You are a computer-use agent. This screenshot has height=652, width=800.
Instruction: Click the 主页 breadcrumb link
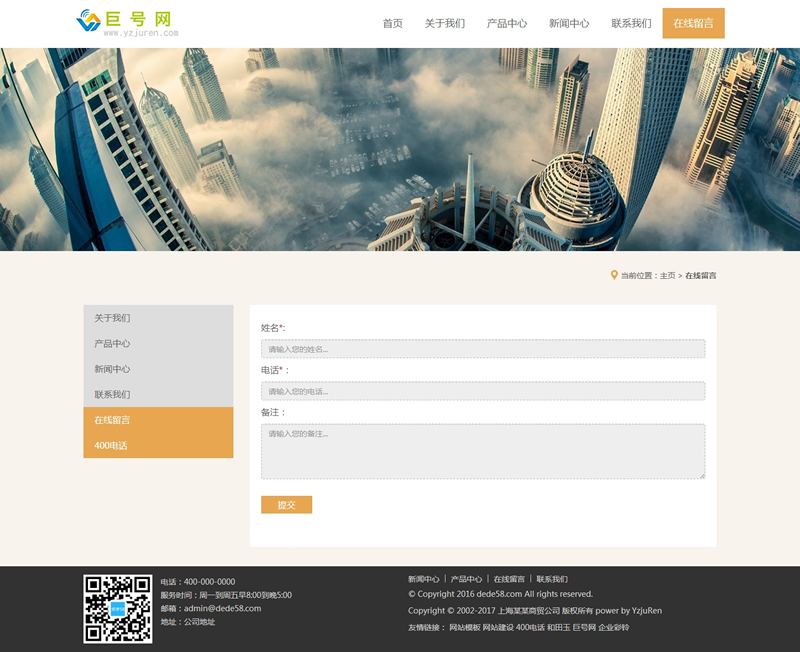(667, 276)
